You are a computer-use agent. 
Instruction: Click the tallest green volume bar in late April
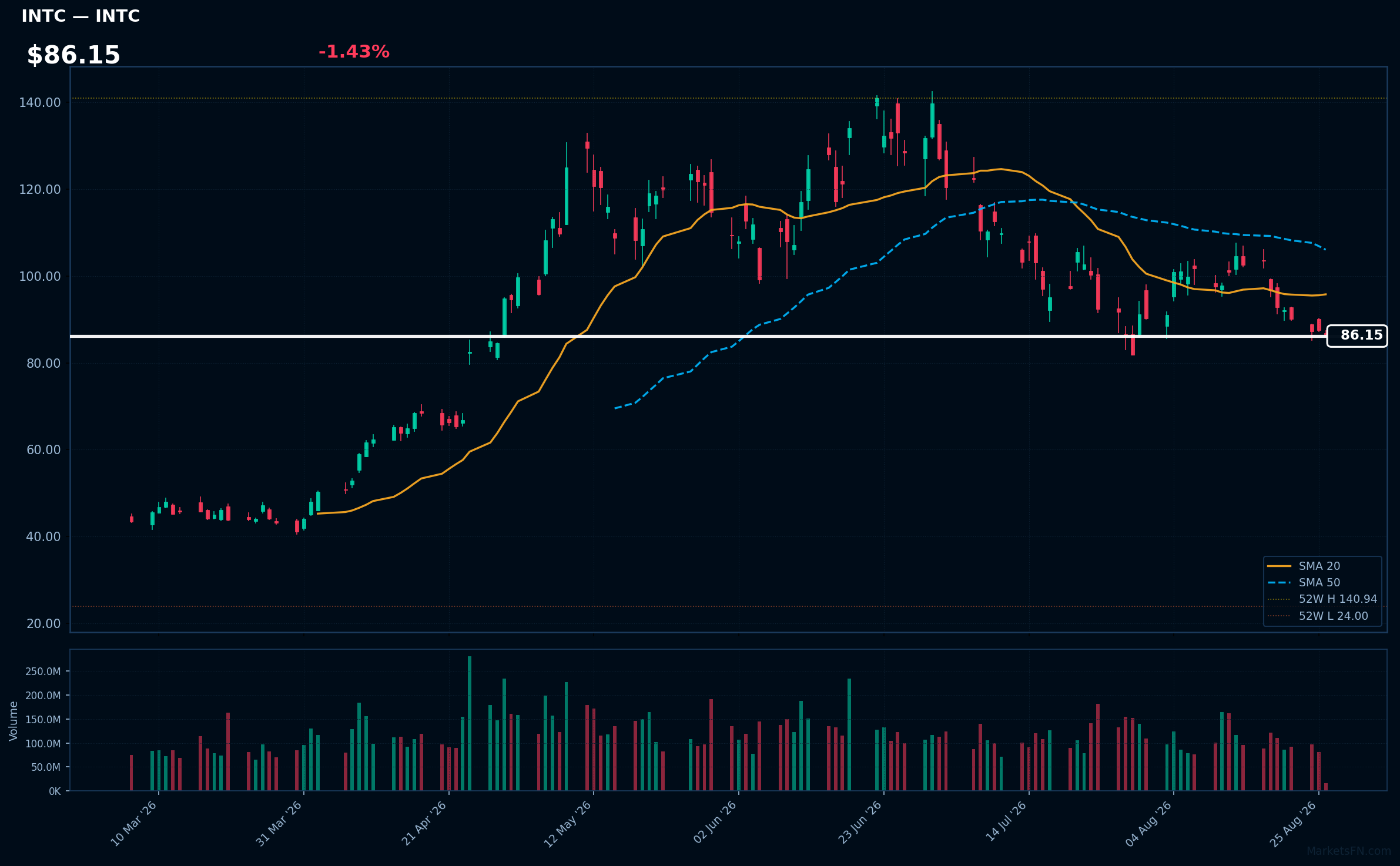(x=470, y=723)
